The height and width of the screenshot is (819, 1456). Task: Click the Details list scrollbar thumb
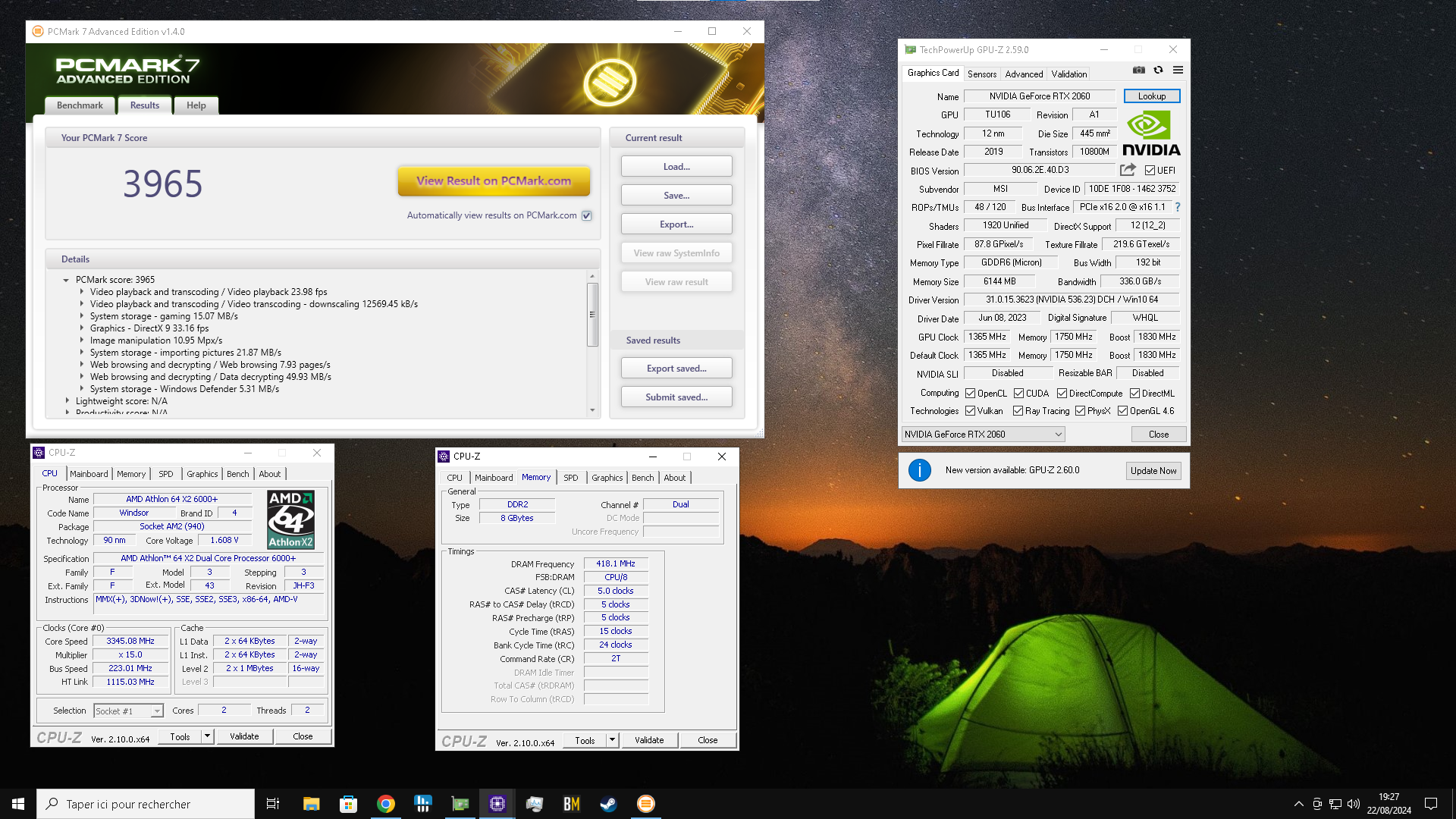[x=592, y=314]
